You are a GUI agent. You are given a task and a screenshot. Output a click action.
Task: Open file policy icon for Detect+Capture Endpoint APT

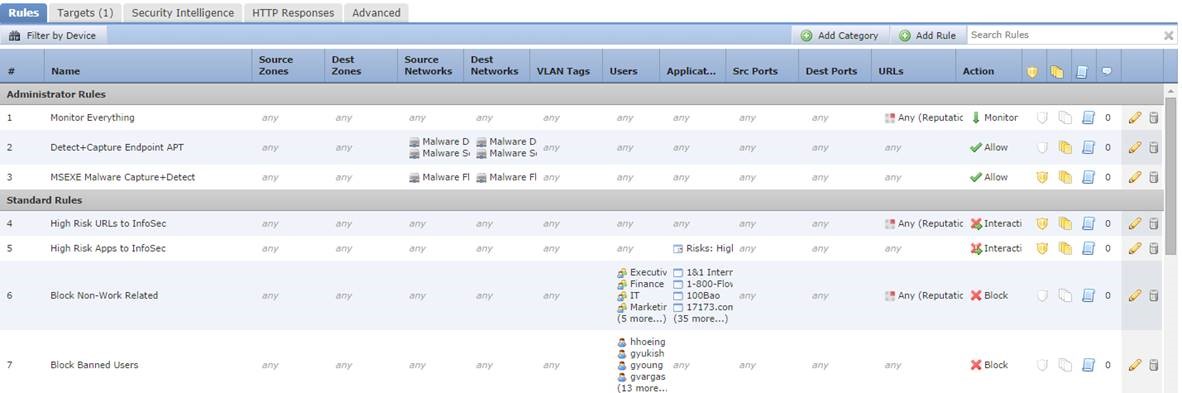[1065, 147]
